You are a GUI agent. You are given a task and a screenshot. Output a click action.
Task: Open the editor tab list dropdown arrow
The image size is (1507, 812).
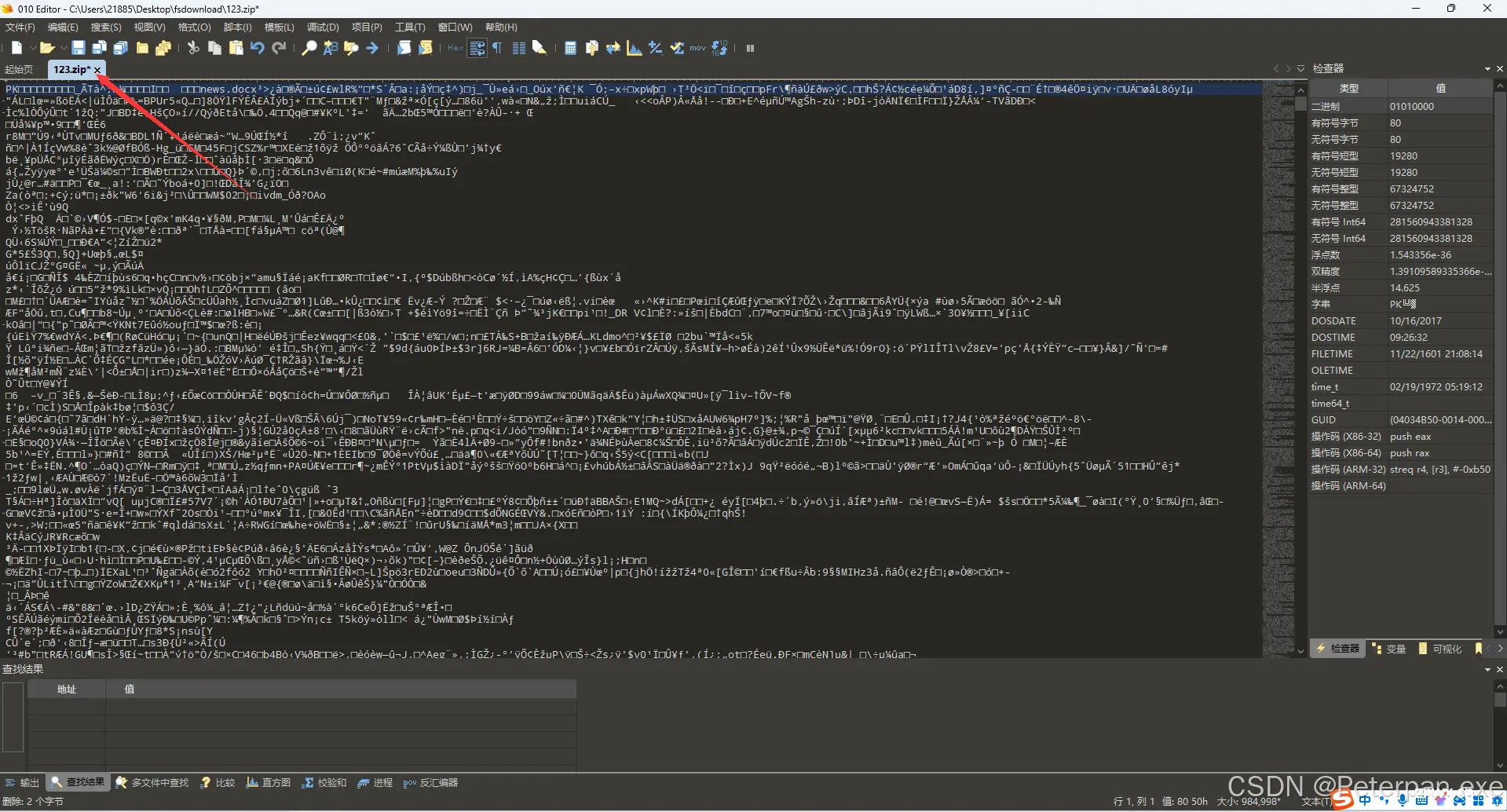point(1300,68)
